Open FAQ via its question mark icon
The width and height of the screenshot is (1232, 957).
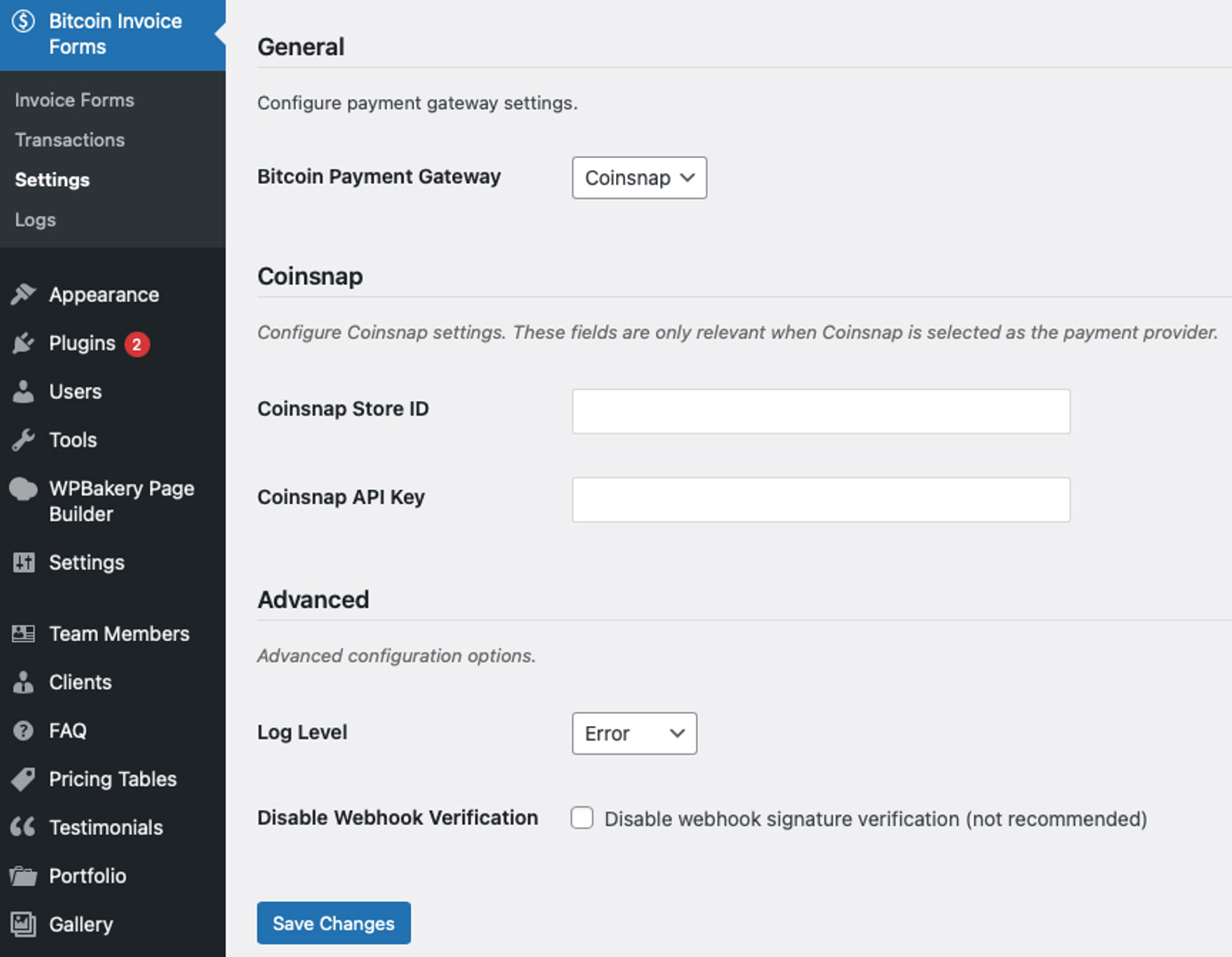coord(24,730)
